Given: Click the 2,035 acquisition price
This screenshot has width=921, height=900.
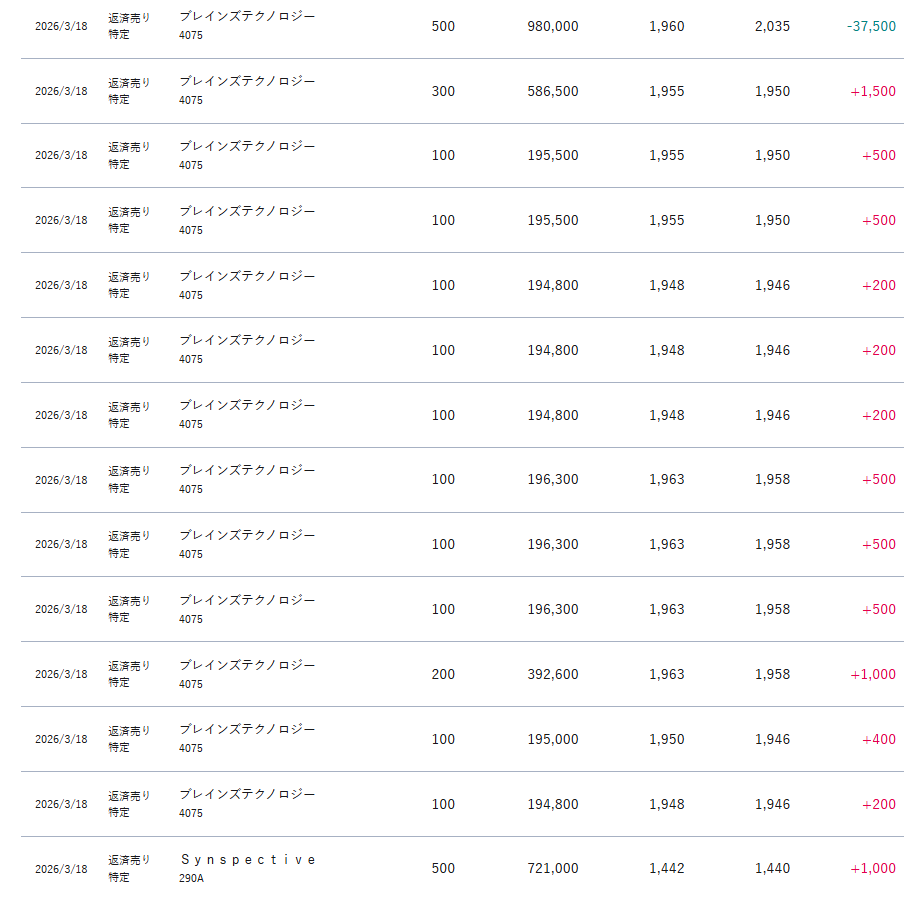Looking at the screenshot, I should [772, 26].
